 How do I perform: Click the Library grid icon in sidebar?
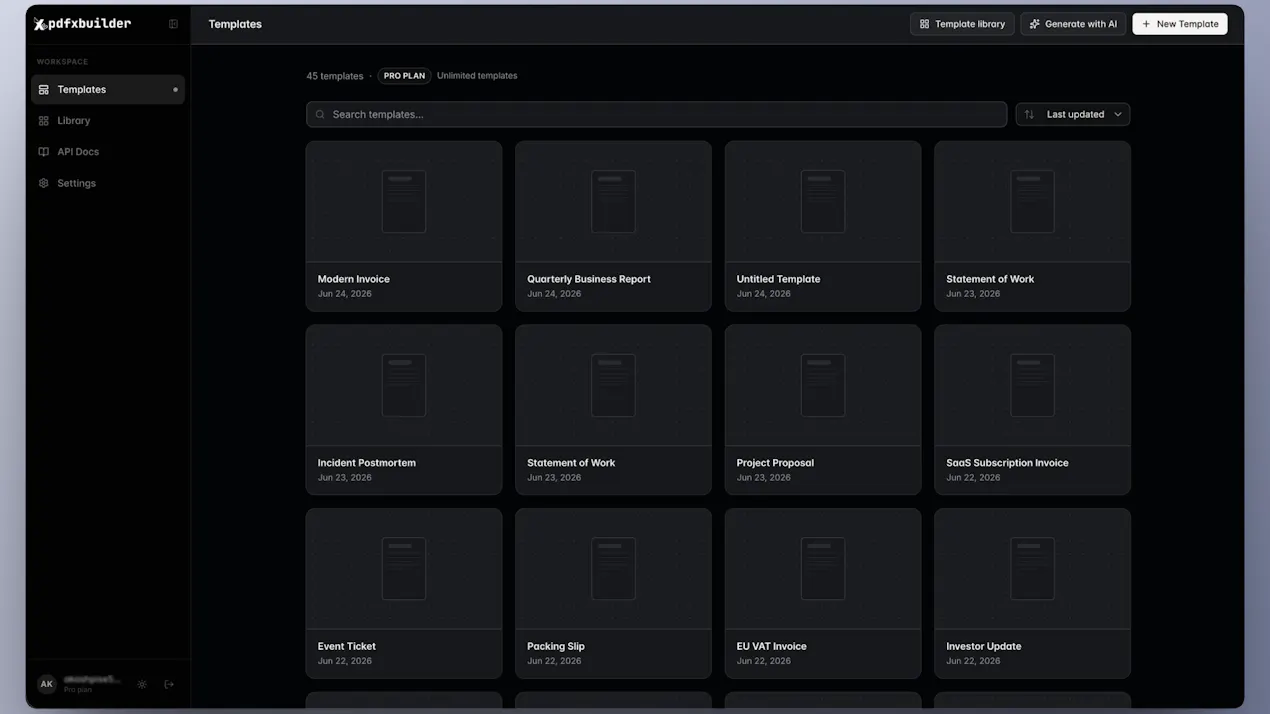tap(43, 121)
